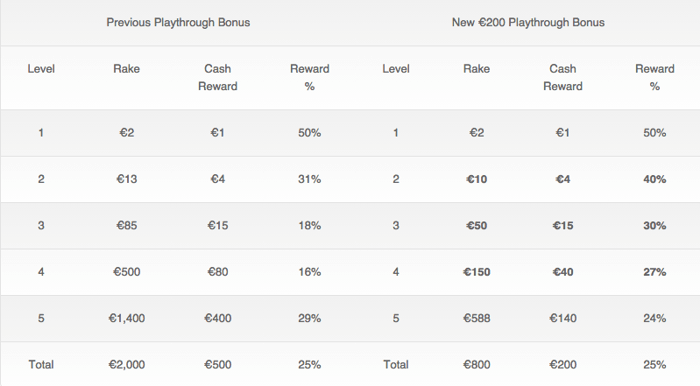Select the €400 cash reward cell
The image size is (700, 386).
(217, 318)
